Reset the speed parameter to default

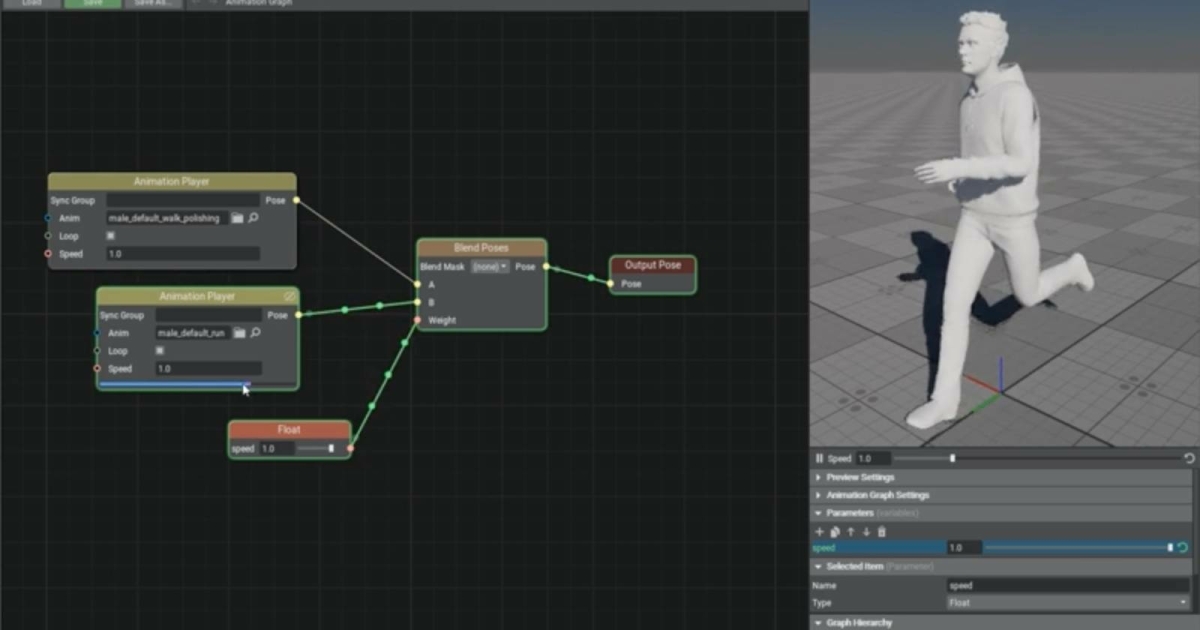pos(1183,548)
